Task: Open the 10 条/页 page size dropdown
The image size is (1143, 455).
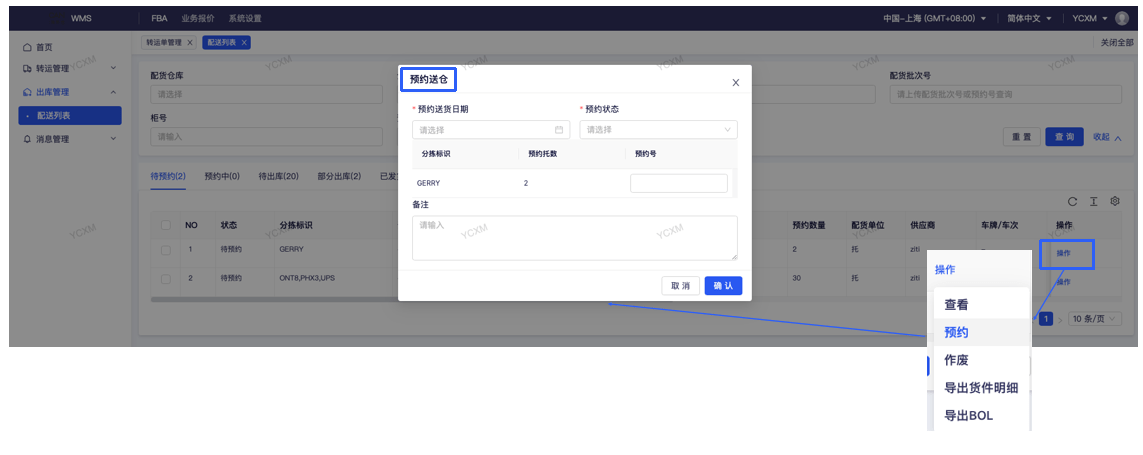Action: point(1095,319)
